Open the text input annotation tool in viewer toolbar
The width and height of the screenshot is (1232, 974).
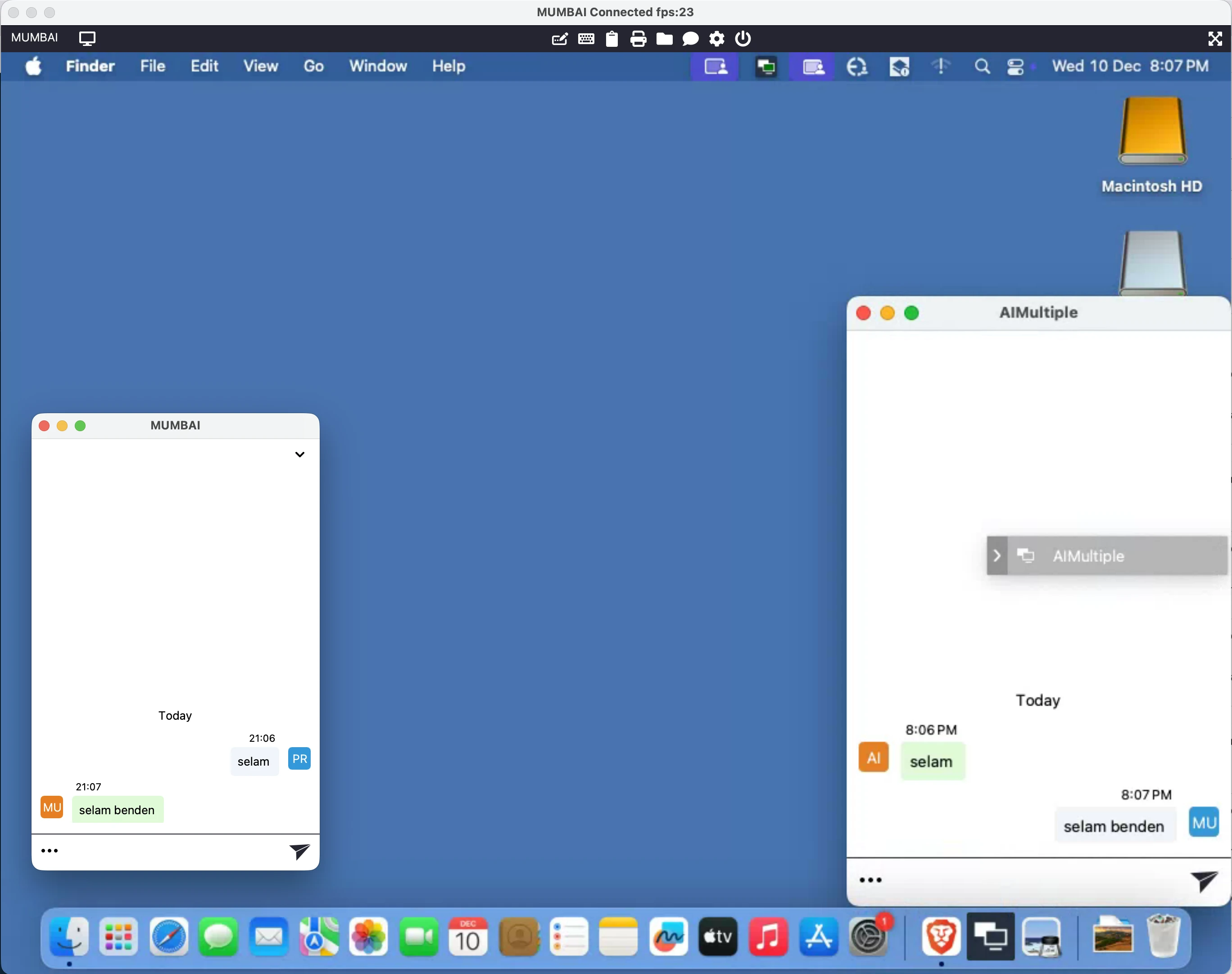pos(560,39)
